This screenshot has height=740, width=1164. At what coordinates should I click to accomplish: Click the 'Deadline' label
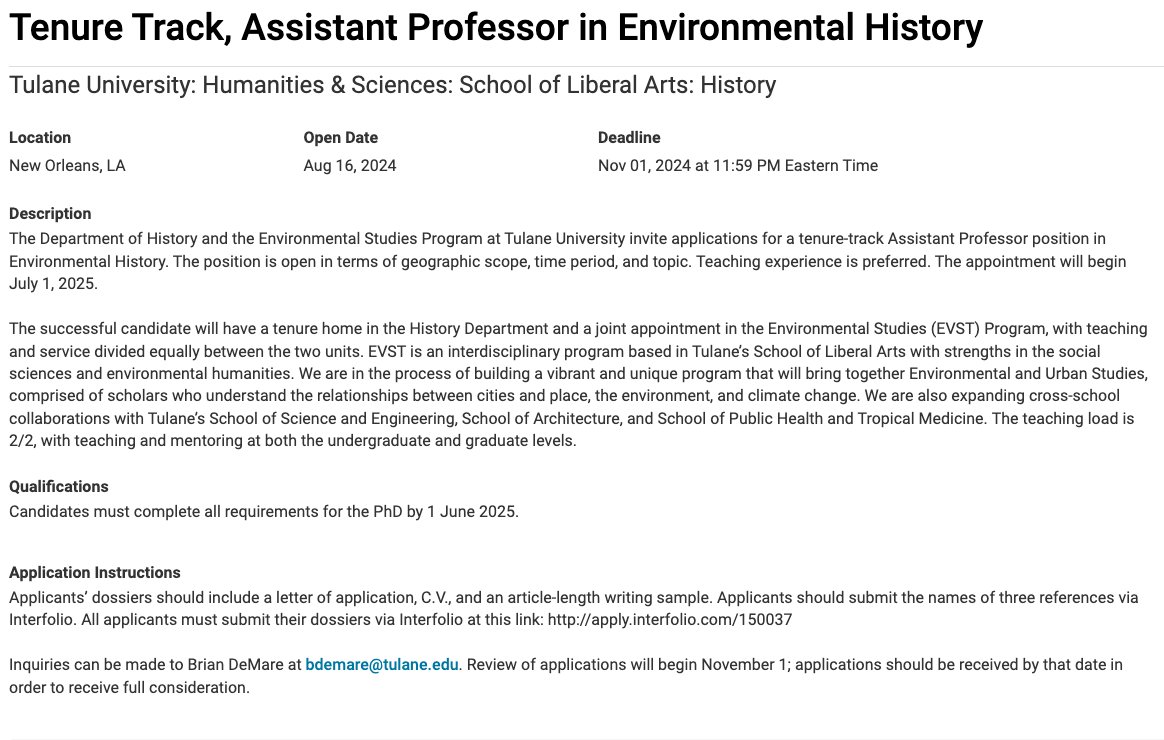pos(630,137)
